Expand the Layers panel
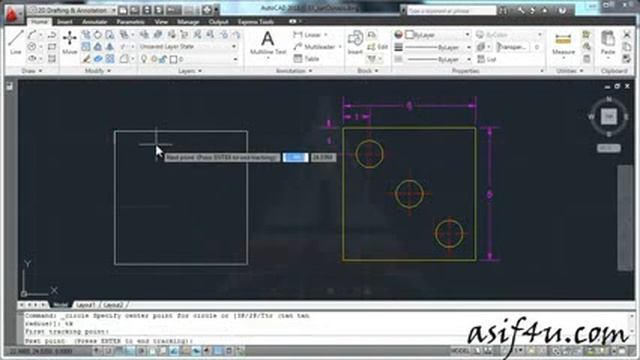 pyautogui.click(x=190, y=71)
